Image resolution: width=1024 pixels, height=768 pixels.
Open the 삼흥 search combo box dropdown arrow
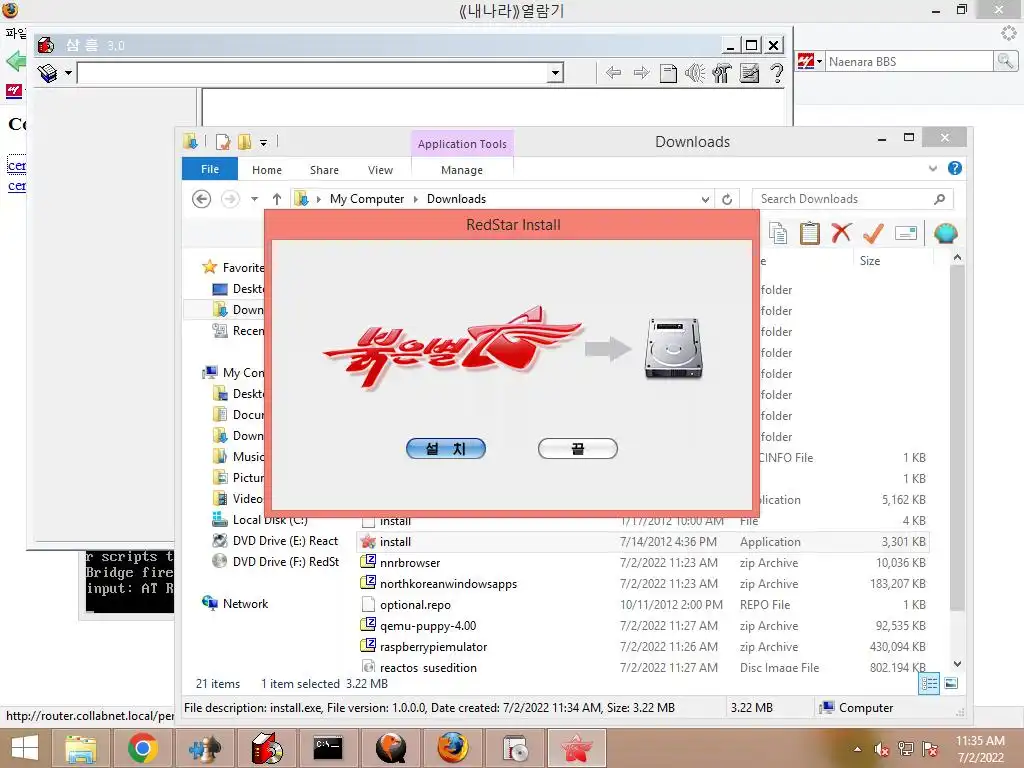coord(555,72)
